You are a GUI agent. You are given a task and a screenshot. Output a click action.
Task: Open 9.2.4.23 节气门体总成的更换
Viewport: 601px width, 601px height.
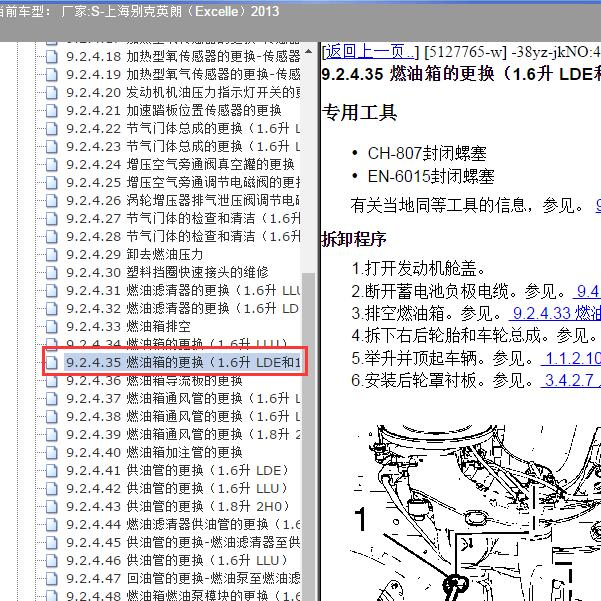pyautogui.click(x=183, y=146)
